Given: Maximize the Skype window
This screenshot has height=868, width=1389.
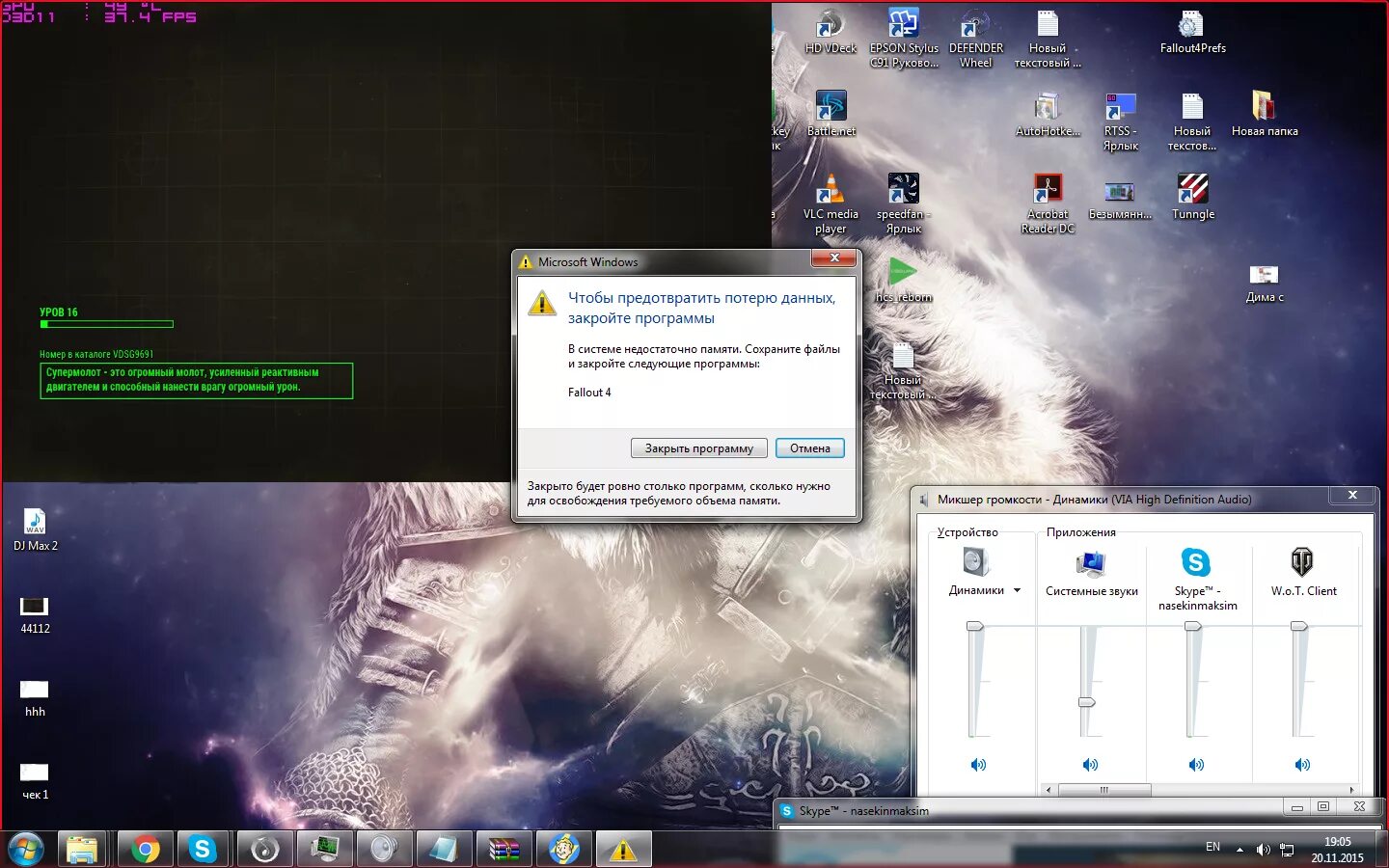Looking at the screenshot, I should [1323, 806].
